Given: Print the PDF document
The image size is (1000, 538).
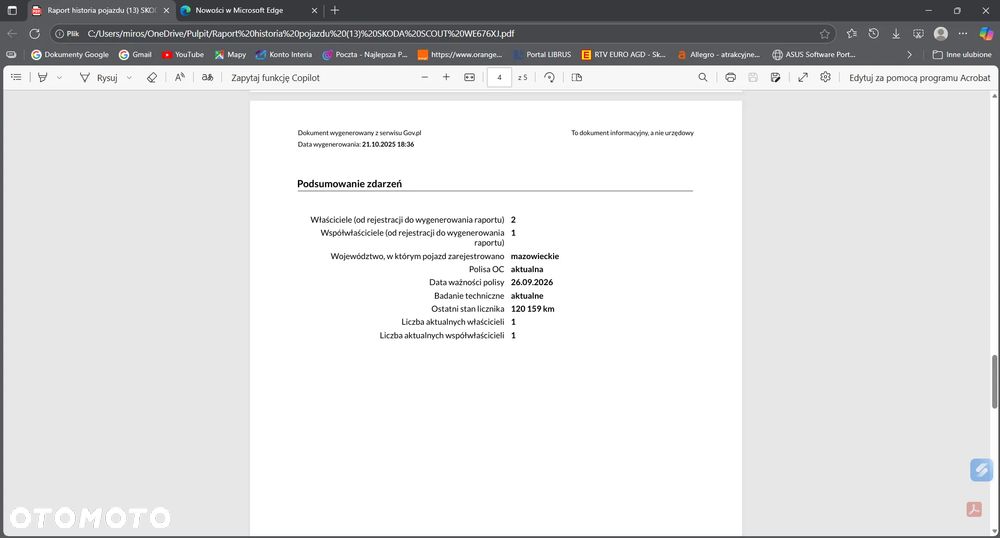Looking at the screenshot, I should (x=730, y=77).
